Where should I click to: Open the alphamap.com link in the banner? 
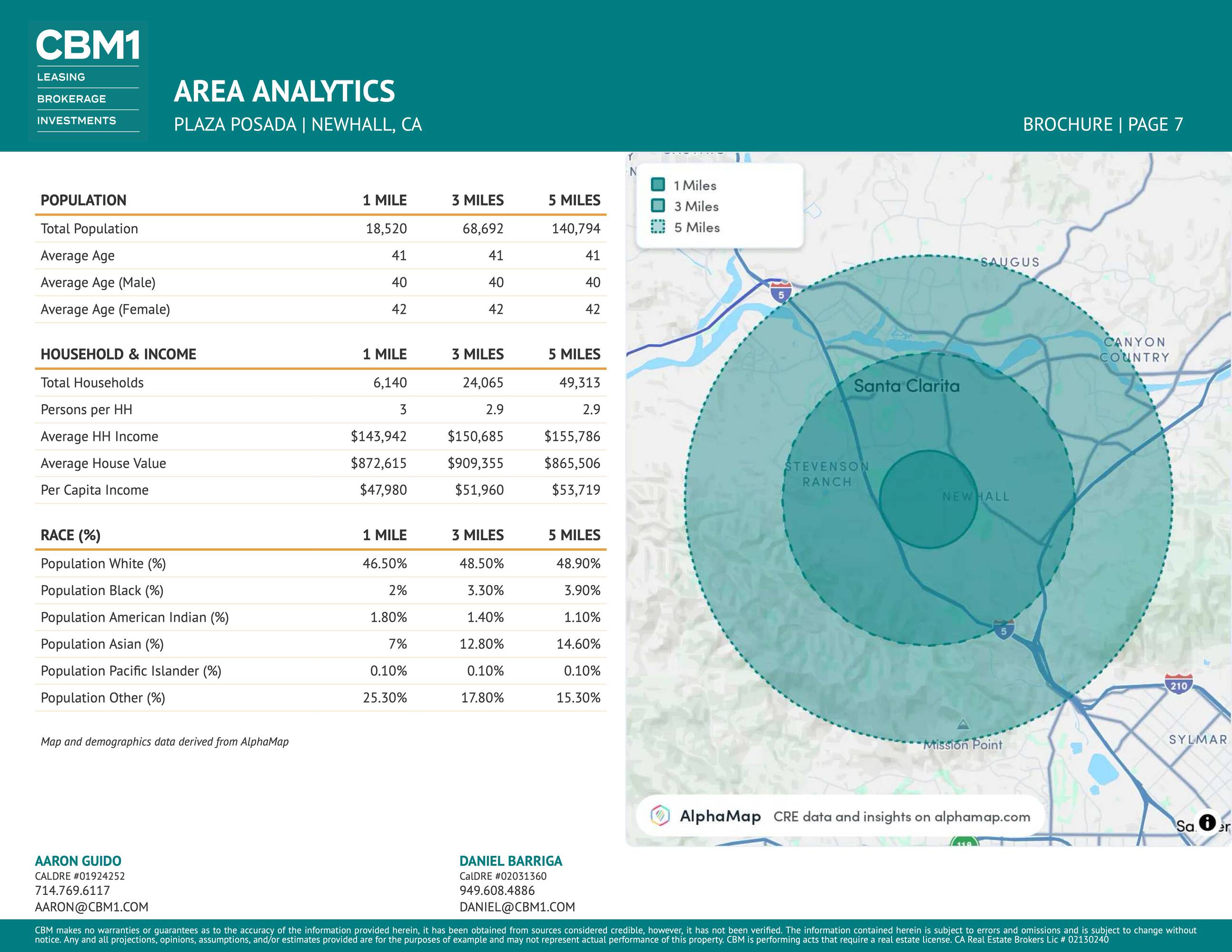click(982, 817)
